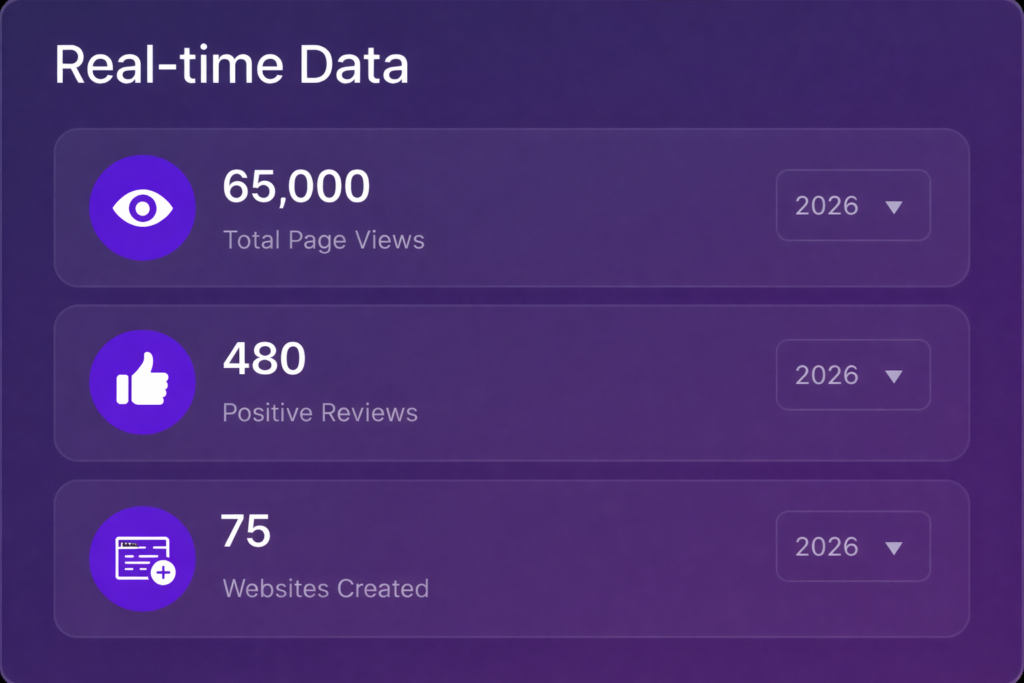The height and width of the screenshot is (683, 1024).
Task: Click the "Positive Reviews" label
Action: click(320, 412)
